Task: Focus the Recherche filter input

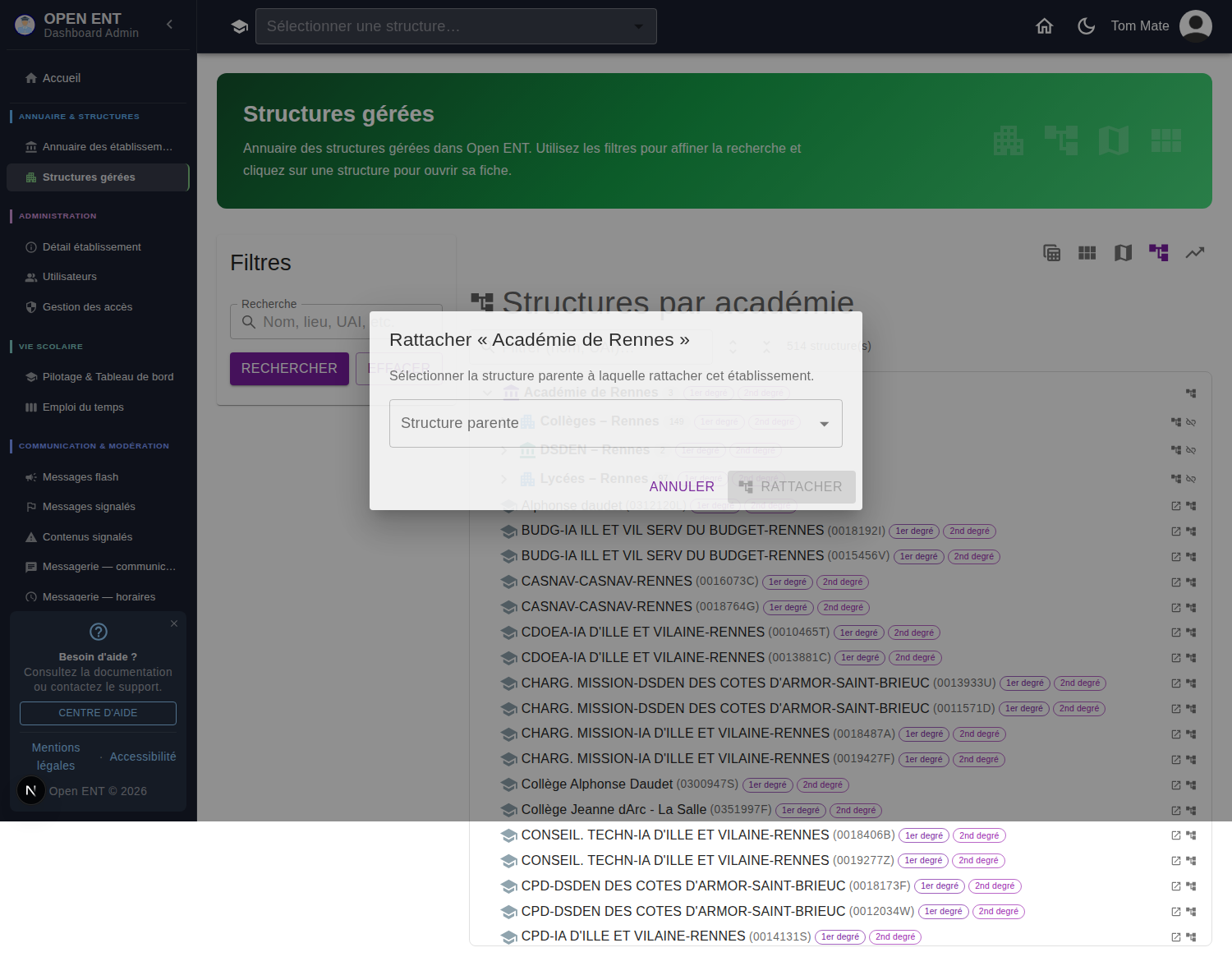Action: [x=336, y=322]
